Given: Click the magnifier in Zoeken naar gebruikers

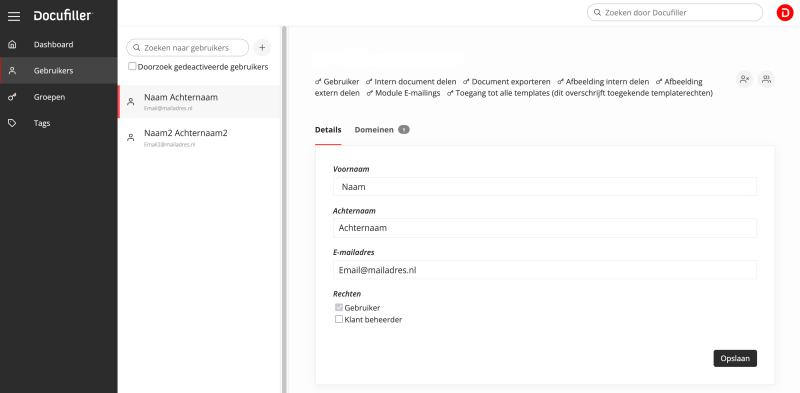Looking at the screenshot, I should click(137, 47).
